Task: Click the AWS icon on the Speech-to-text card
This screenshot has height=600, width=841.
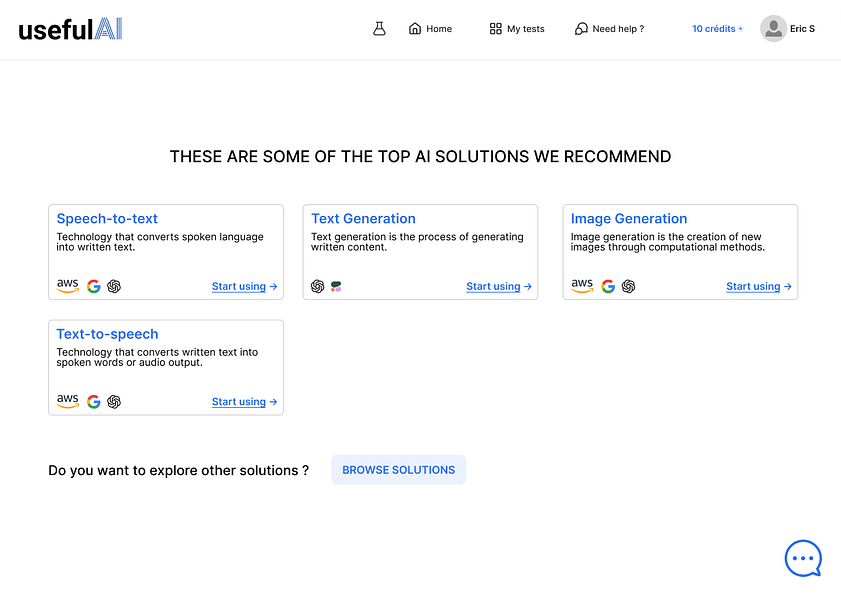Action: [x=67, y=286]
